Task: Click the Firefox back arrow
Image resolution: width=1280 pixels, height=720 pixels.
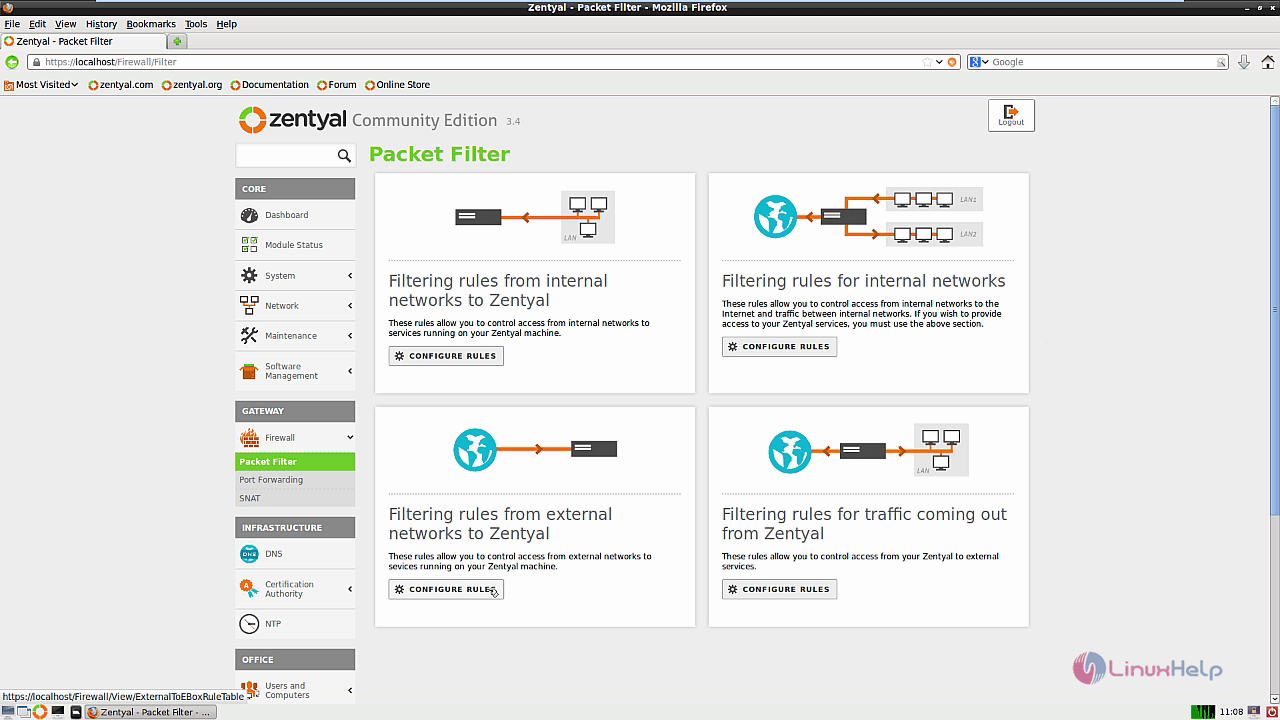Action: (12, 62)
